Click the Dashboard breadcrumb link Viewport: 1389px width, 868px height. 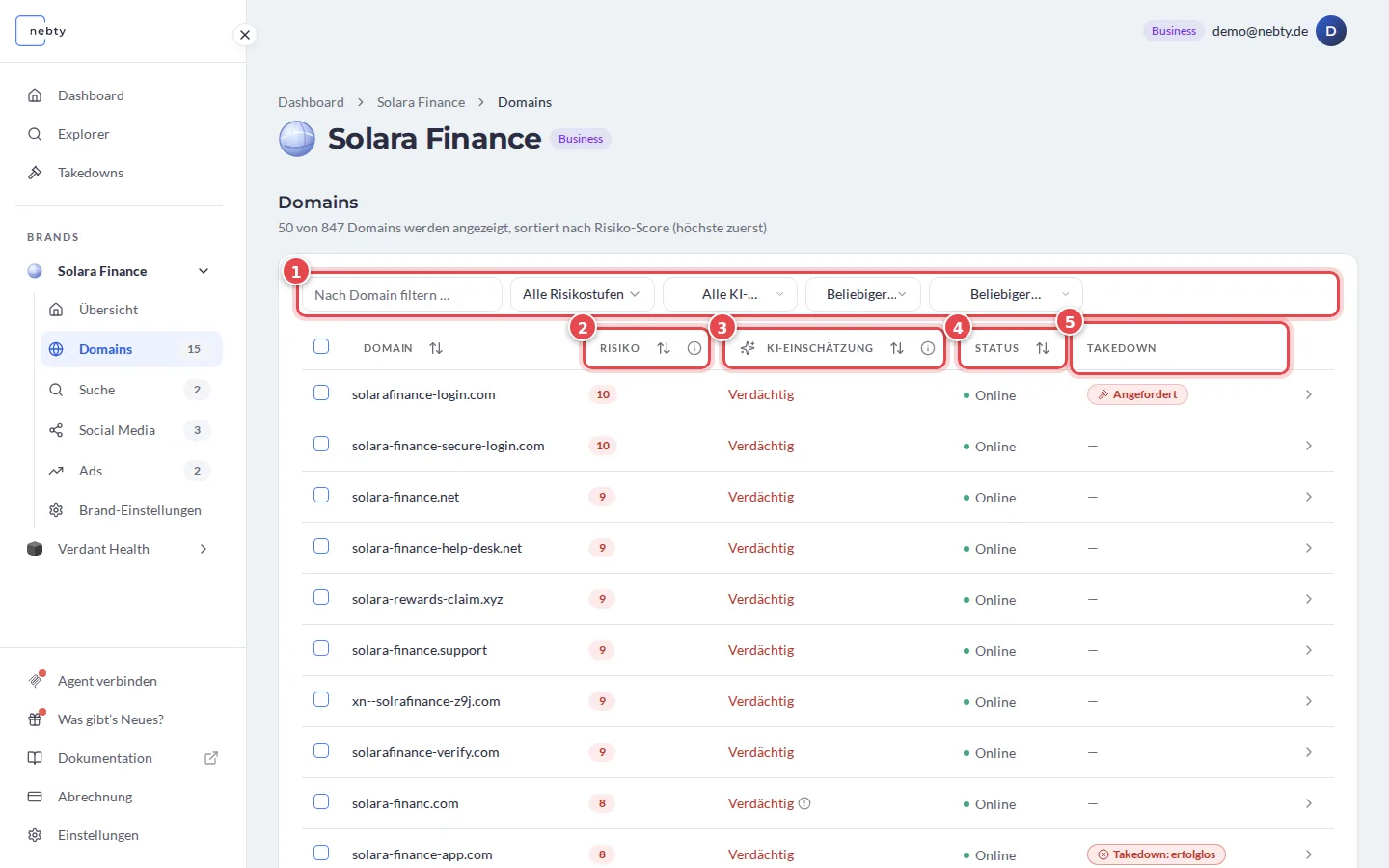click(311, 102)
